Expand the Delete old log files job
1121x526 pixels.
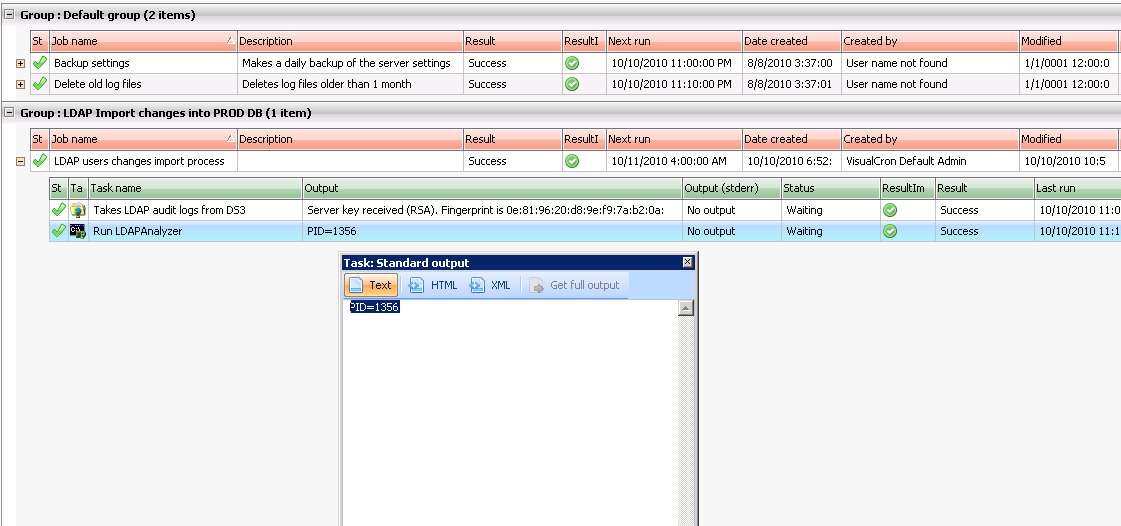pos(20,84)
